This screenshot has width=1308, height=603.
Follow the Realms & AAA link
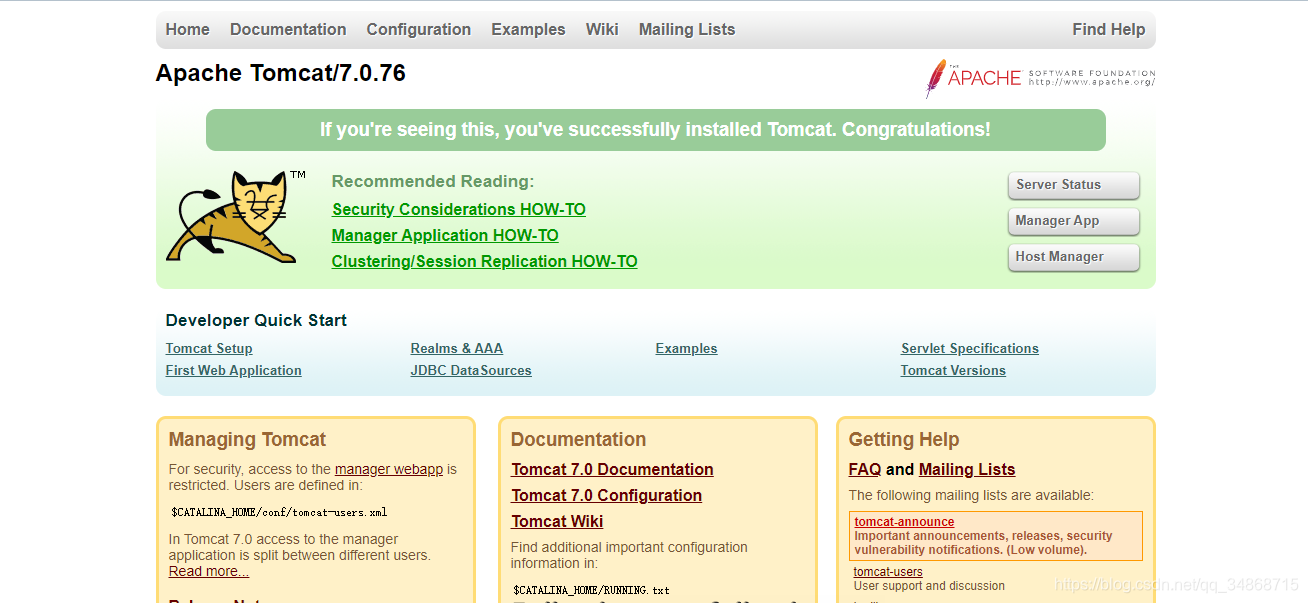[457, 348]
